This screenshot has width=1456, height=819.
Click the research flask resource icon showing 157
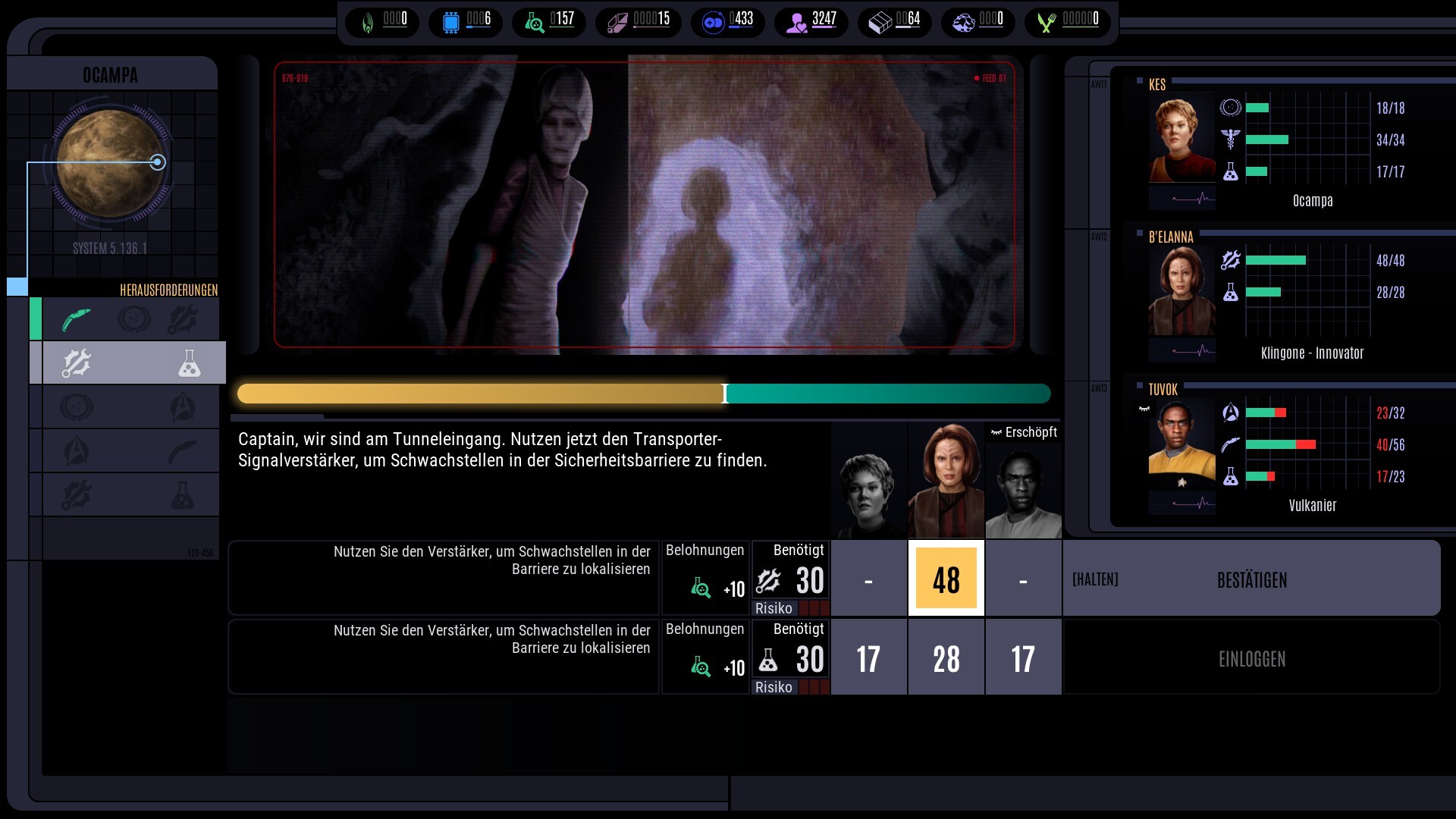[534, 23]
